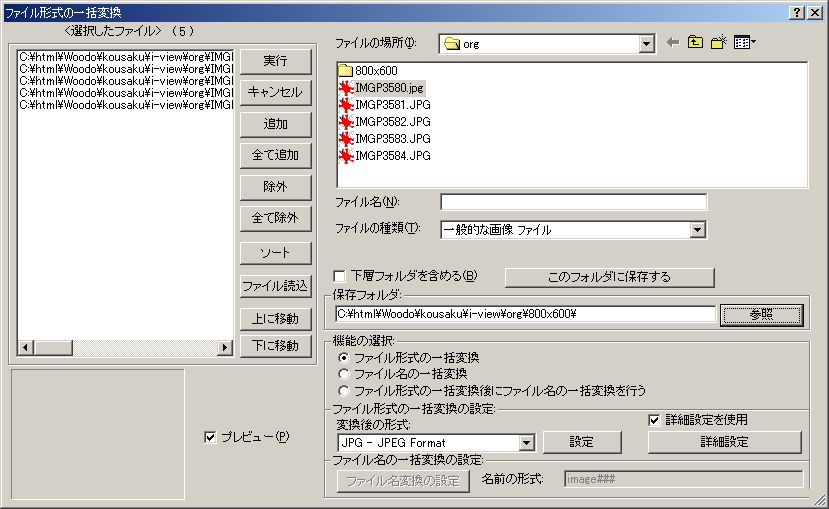Open the 変換後の形式 JPG format dropdown
Screen dimensions: 829x509
pyautogui.click(x=526, y=443)
